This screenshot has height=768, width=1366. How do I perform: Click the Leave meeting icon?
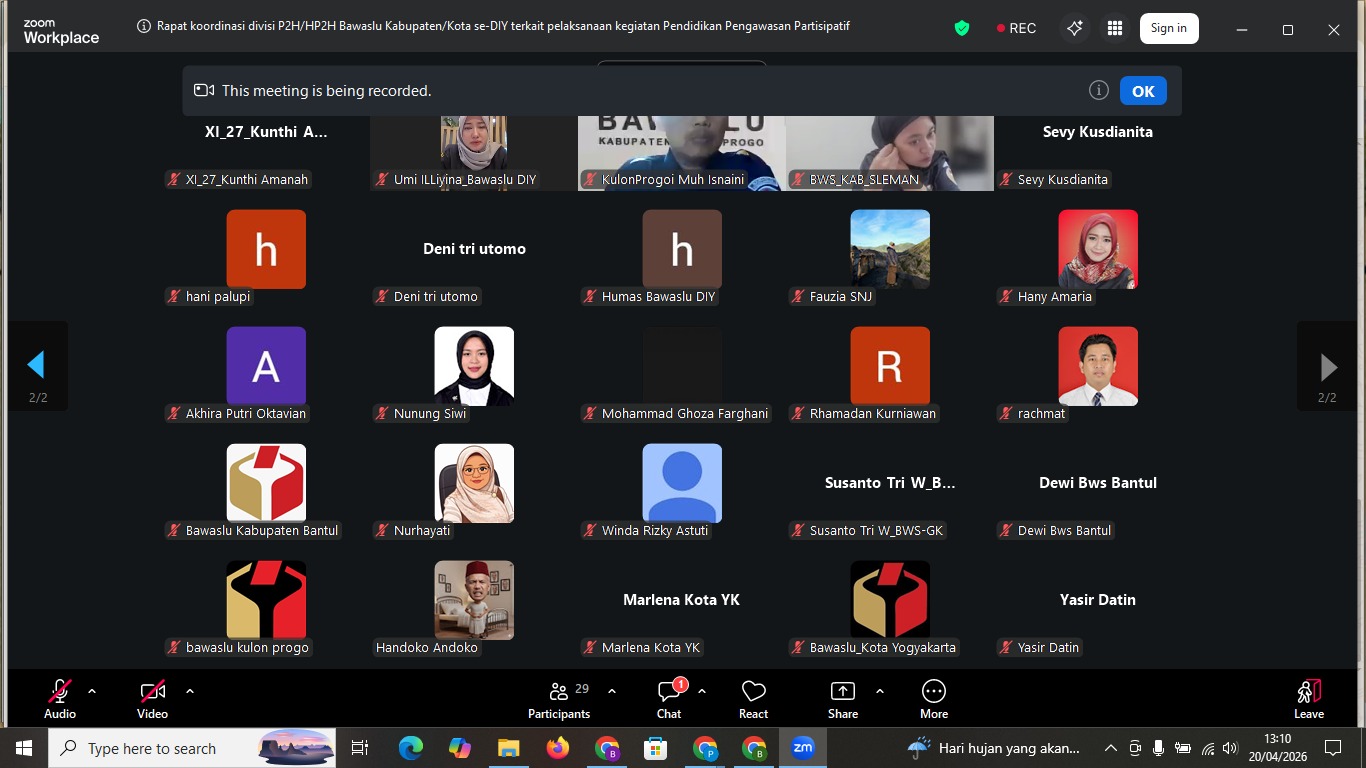click(1308, 699)
